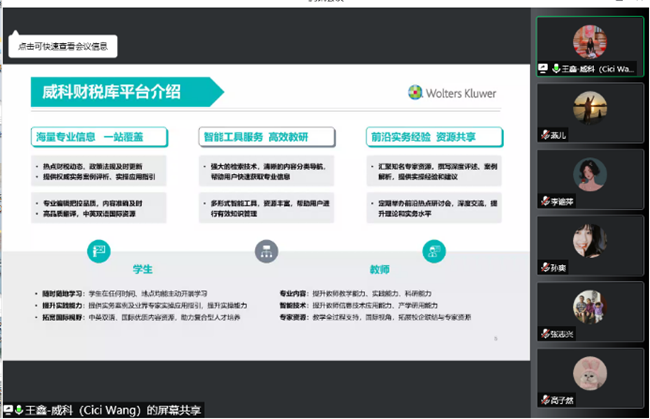Viewport: 650px width, 419px height.
Task: Click the 海量专业信息 一站覆盖 header box
Action: [x=99, y=137]
